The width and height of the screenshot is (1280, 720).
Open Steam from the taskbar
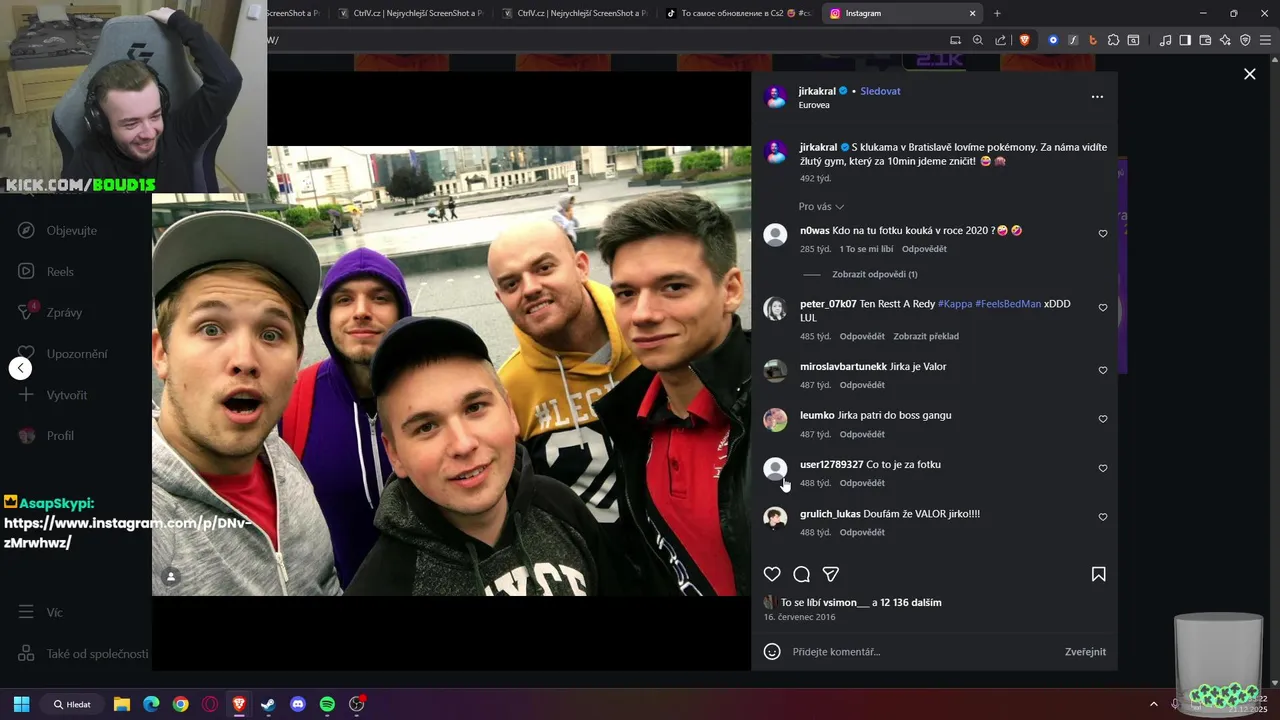[x=268, y=704]
